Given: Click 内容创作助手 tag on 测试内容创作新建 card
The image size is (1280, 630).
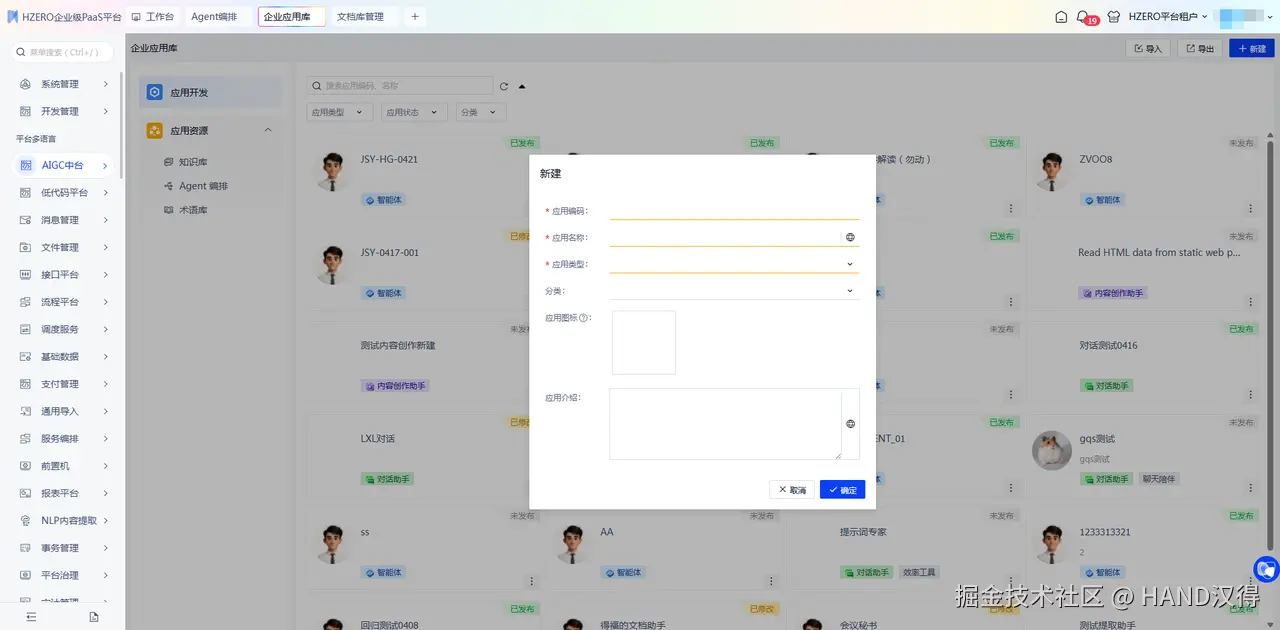Looking at the screenshot, I should [394, 386].
